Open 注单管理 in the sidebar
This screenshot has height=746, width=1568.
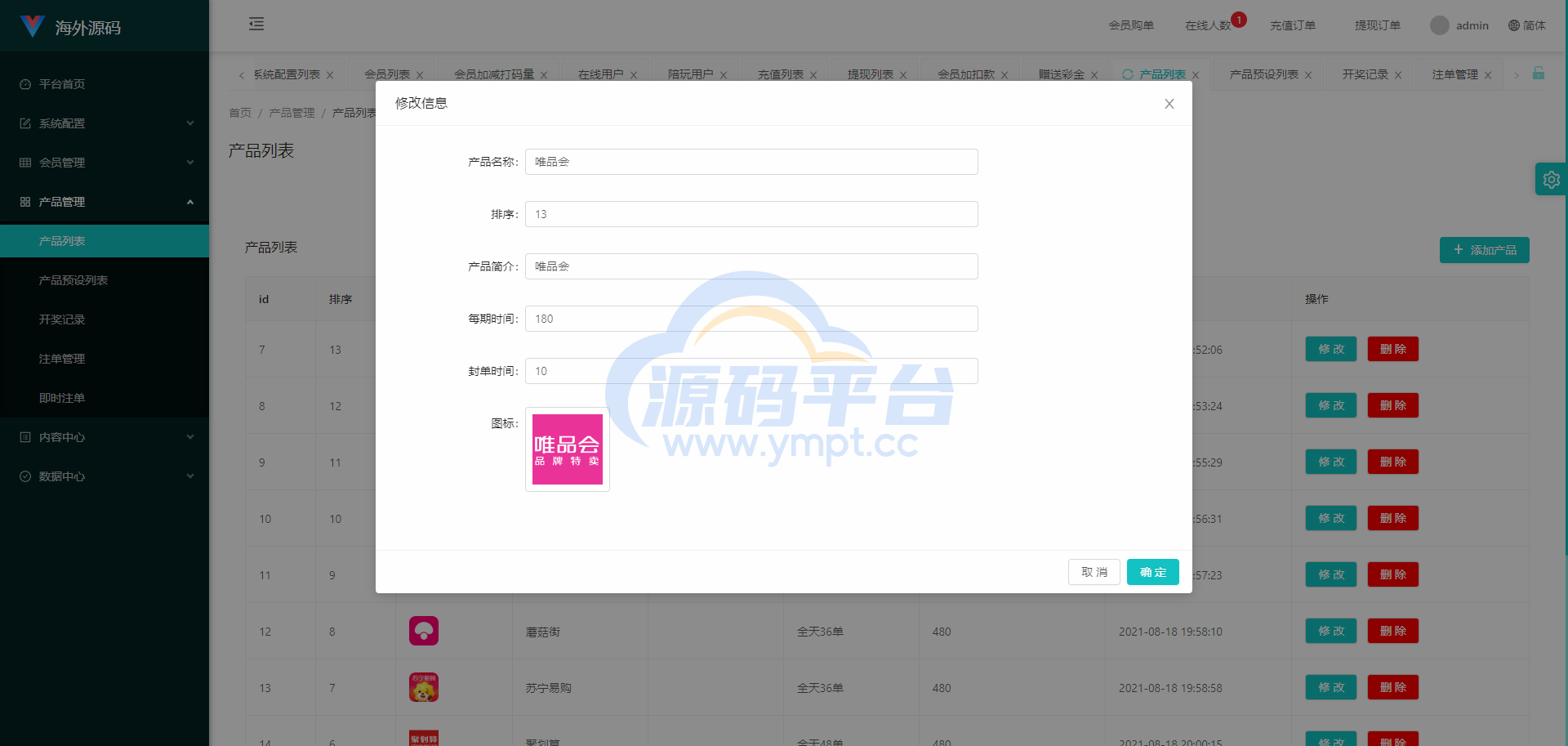click(105, 359)
